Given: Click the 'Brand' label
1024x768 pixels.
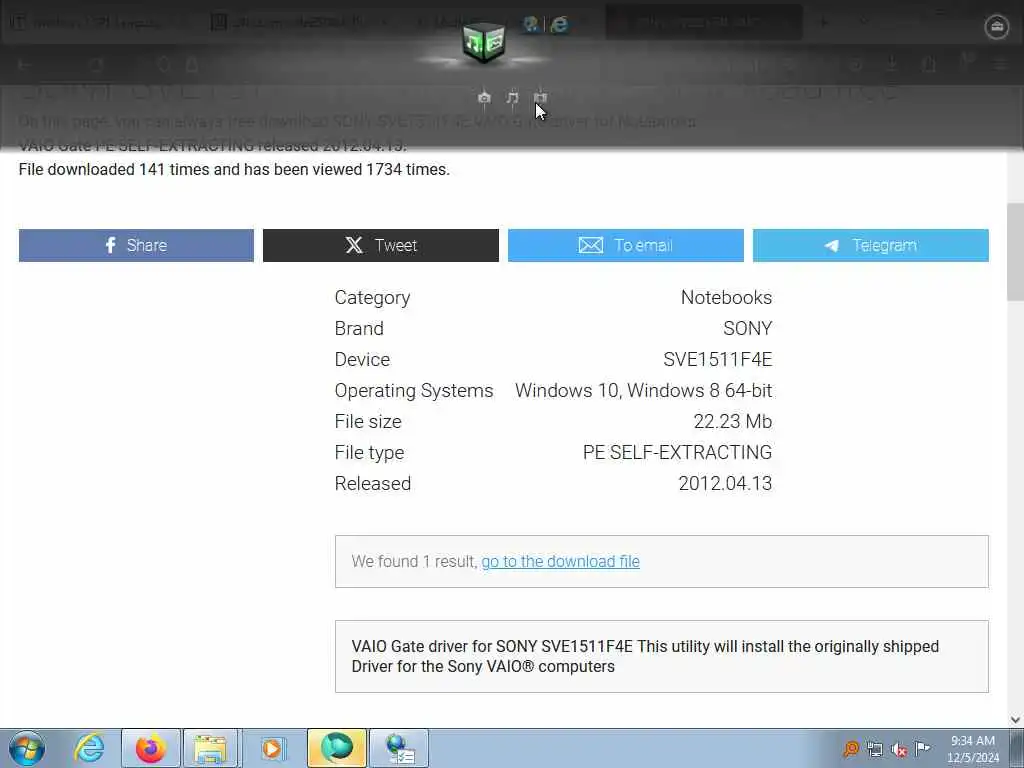Looking at the screenshot, I should pyautogui.click(x=359, y=328).
